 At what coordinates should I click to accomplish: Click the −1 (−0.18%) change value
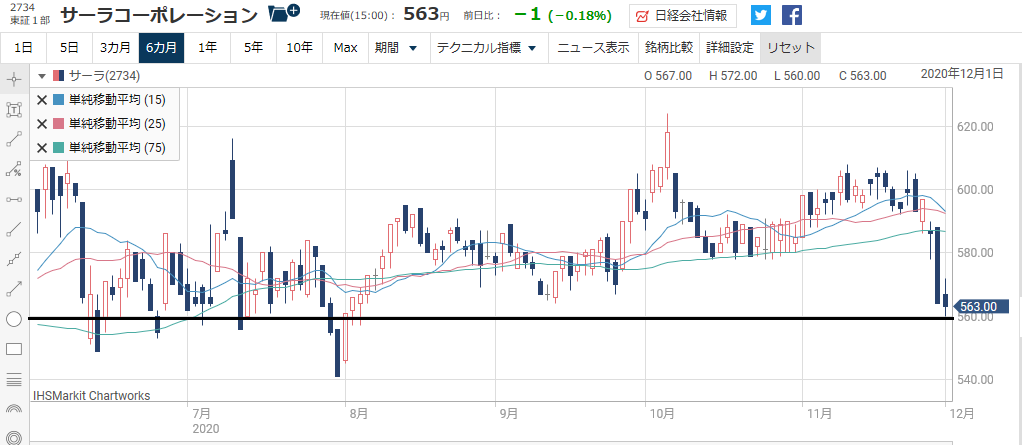tap(562, 15)
